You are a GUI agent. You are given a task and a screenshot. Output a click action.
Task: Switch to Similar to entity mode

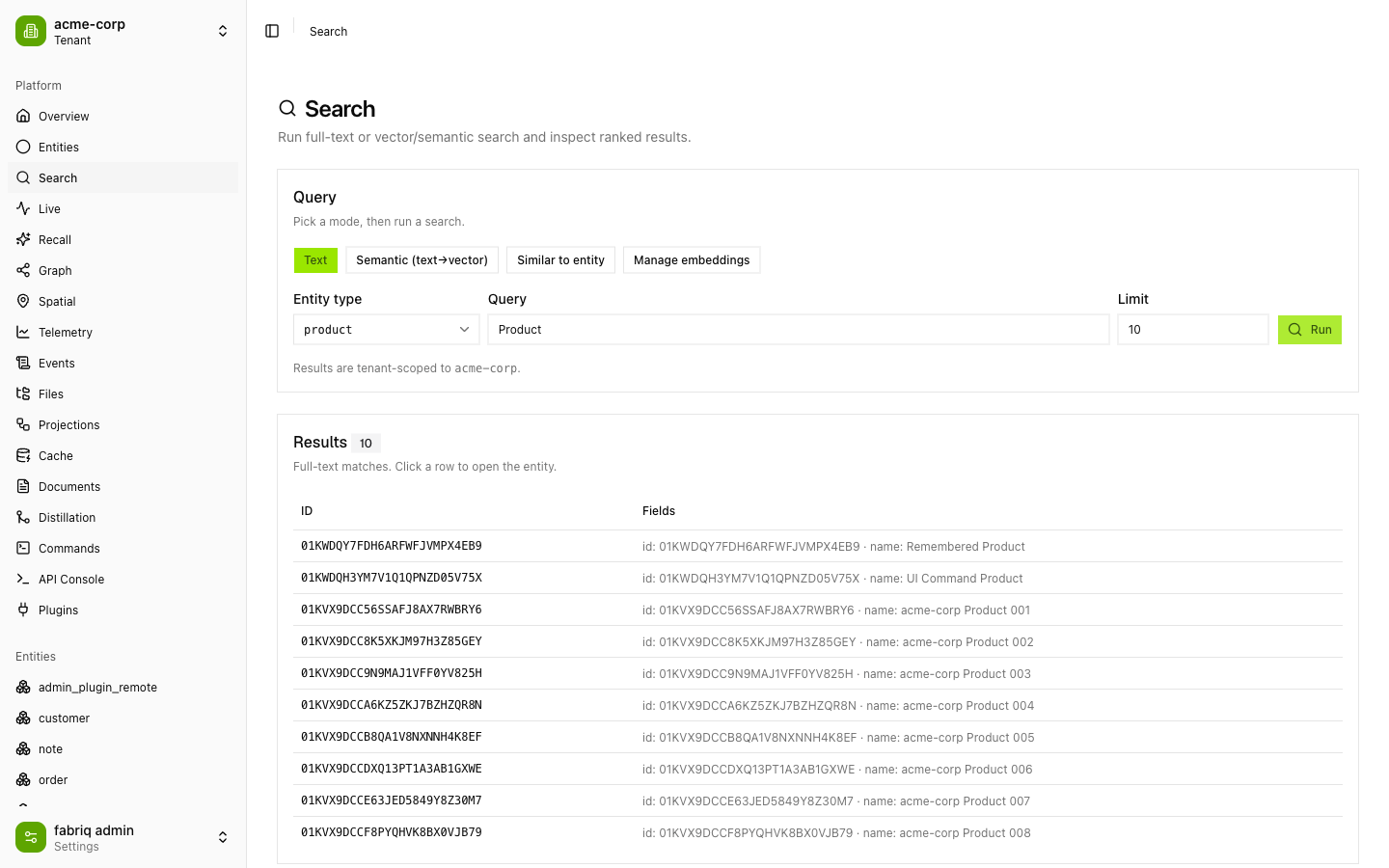(560, 260)
